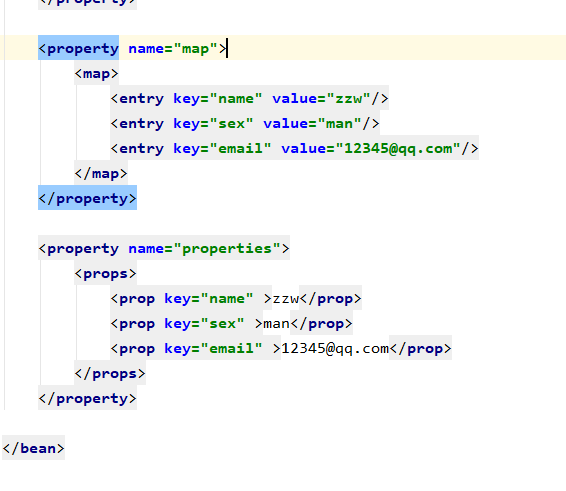Image resolution: width=566 pixels, height=491 pixels.
Task: Click the entry with key "sex" value "man"
Action: tap(245, 123)
